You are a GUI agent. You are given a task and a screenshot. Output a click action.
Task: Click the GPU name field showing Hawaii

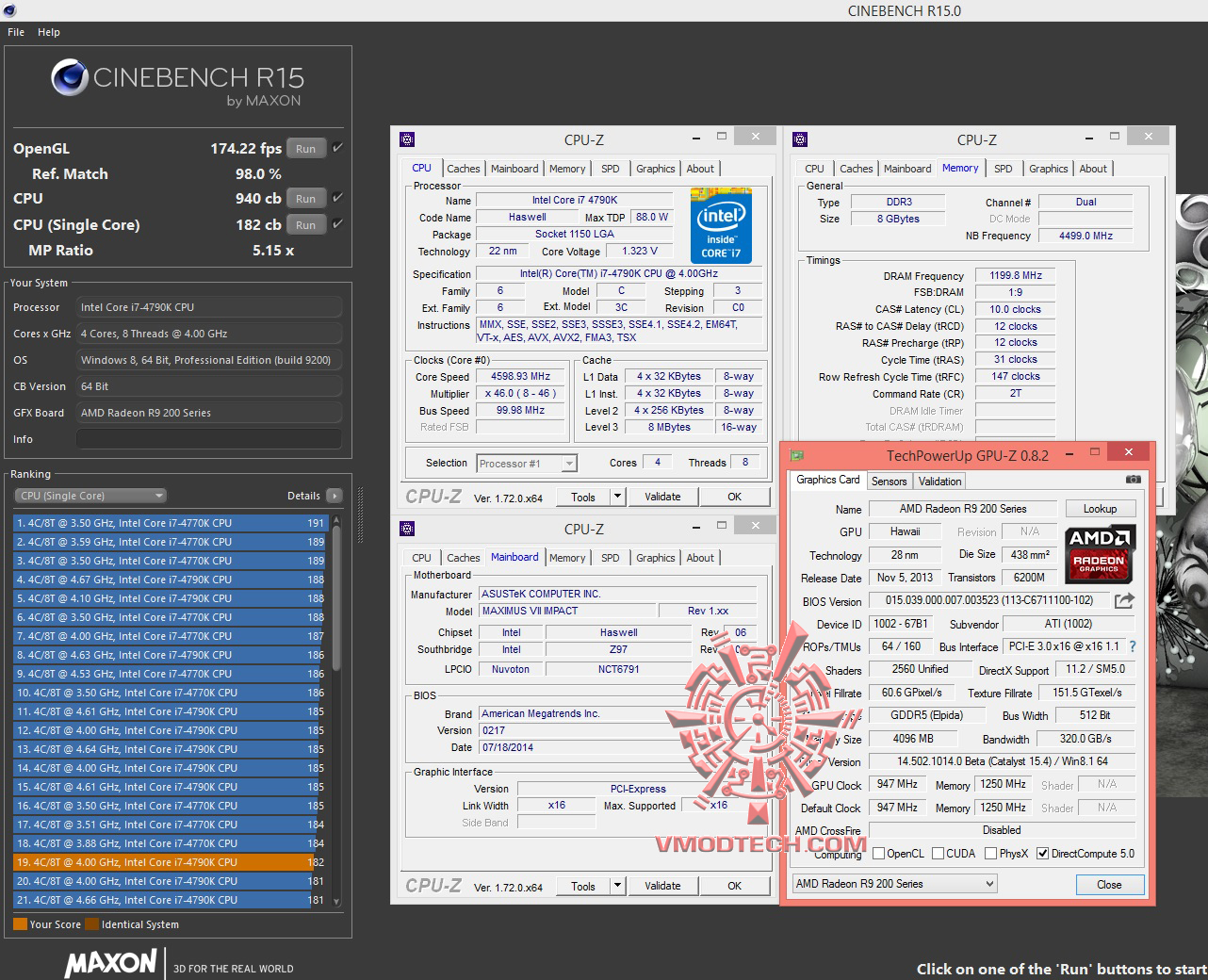(906, 531)
